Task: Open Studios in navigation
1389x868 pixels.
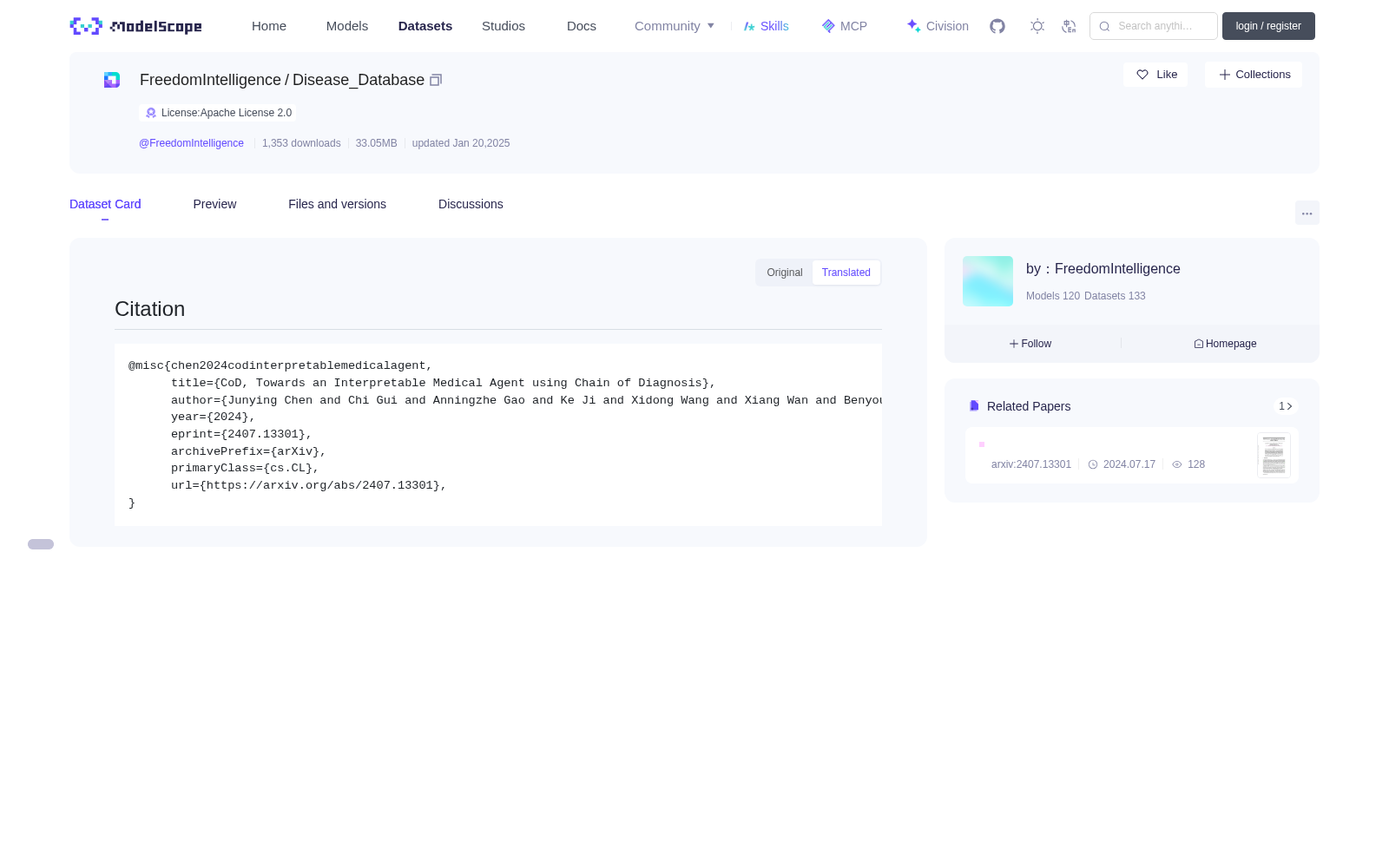Action: pos(504,26)
